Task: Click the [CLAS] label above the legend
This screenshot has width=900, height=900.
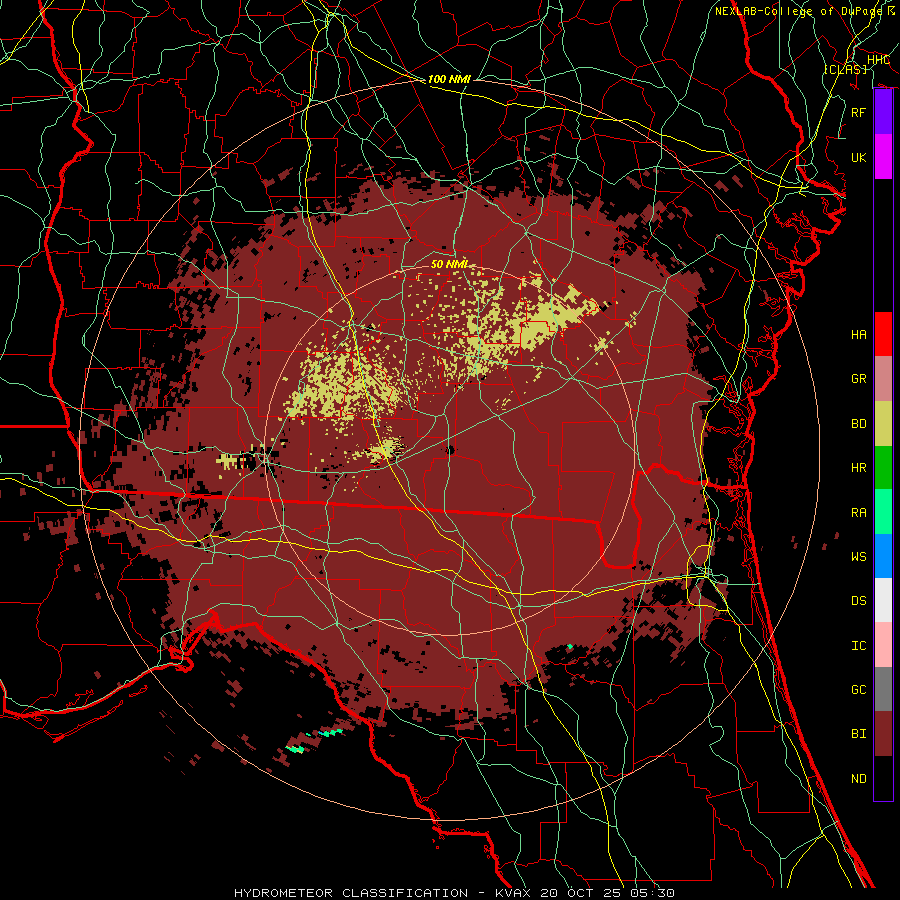Action: [x=845, y=69]
